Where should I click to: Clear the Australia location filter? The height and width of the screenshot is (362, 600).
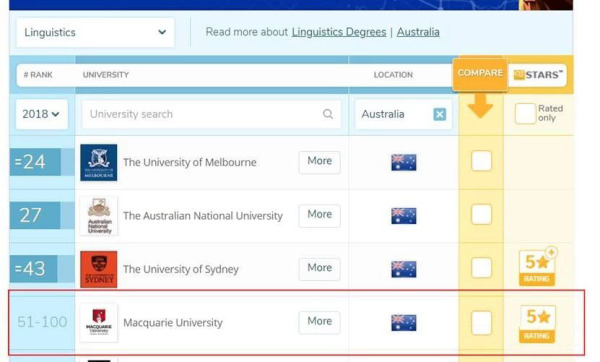439,114
